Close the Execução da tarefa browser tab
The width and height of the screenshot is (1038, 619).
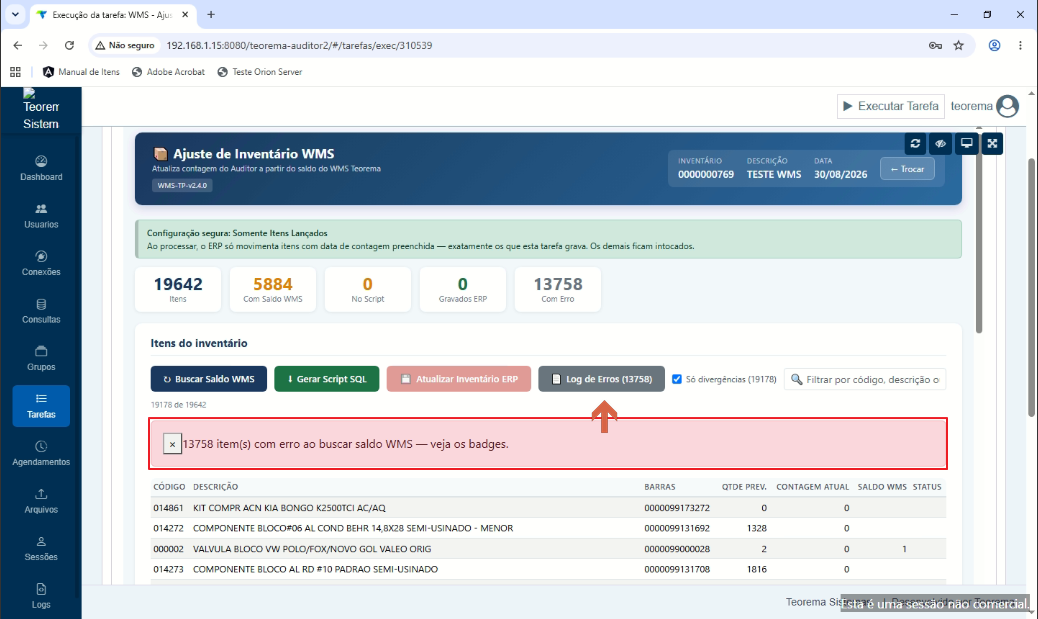tap(185, 15)
